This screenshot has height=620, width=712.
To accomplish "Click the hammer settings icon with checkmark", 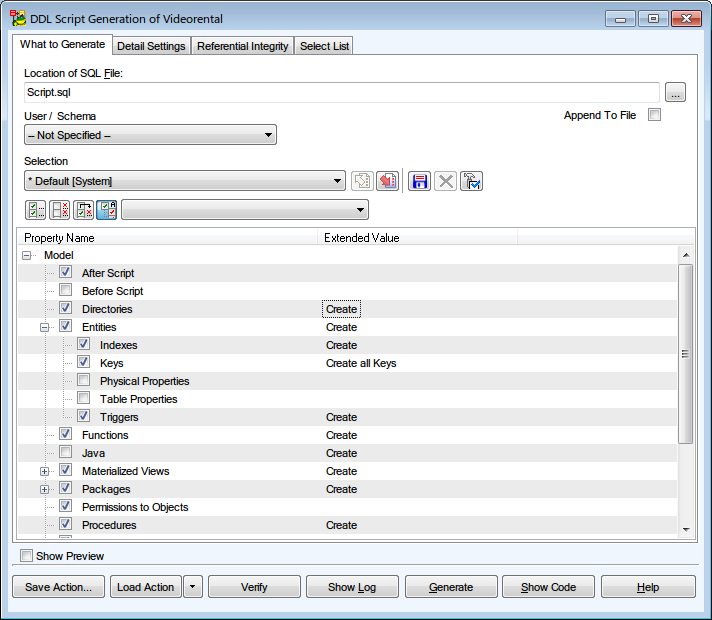I will pyautogui.click(x=471, y=181).
